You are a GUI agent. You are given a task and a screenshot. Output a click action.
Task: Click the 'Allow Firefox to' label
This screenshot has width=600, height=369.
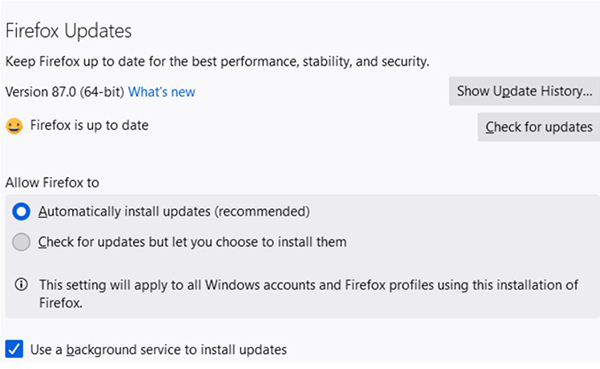52,183
